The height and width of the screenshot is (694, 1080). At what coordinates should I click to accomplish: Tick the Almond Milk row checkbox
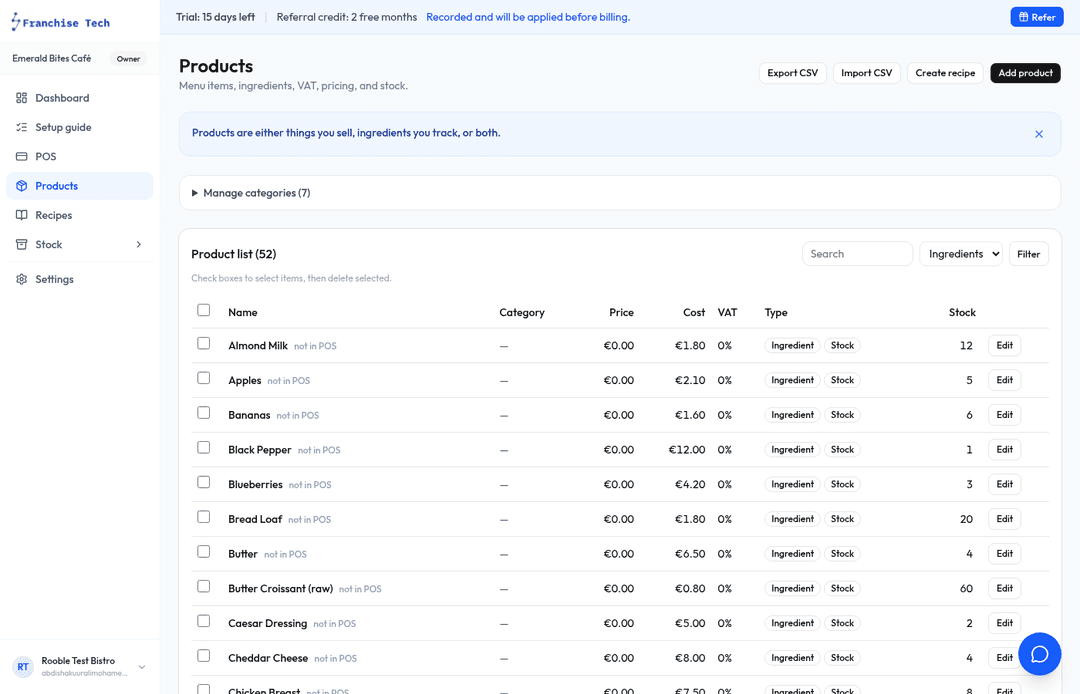click(203, 344)
